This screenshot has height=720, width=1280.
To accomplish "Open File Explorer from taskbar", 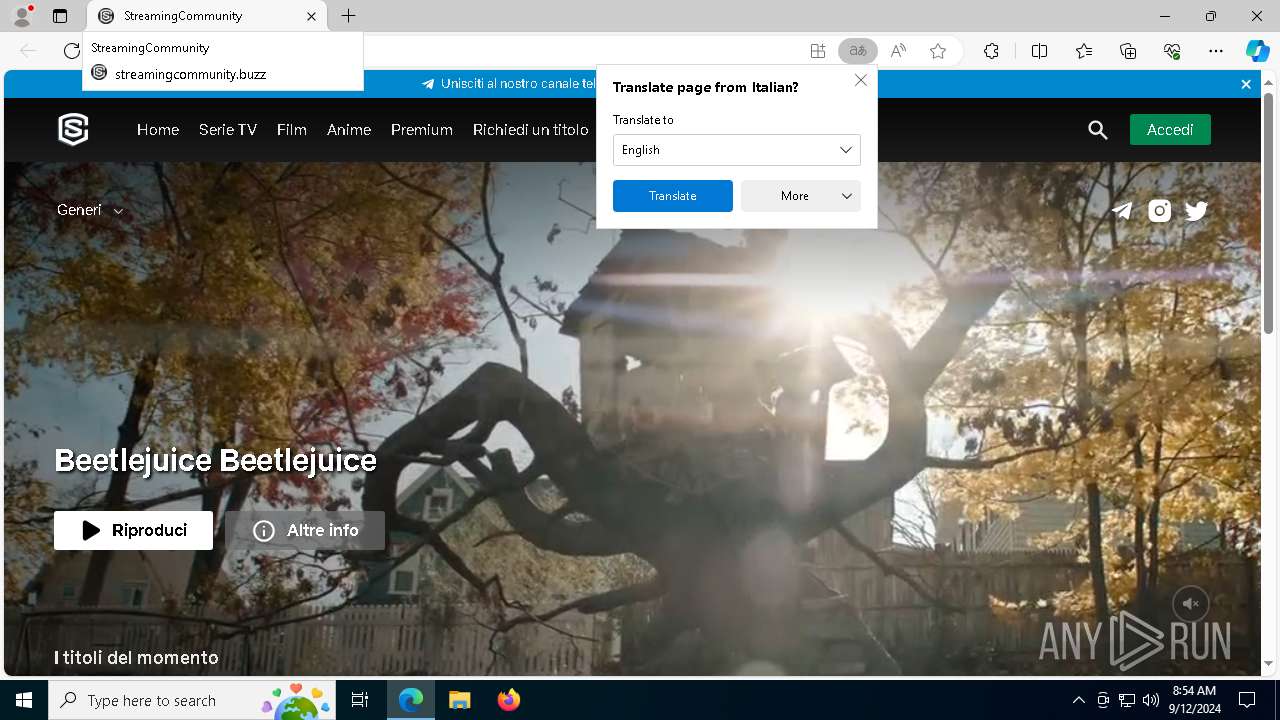I will (460, 700).
